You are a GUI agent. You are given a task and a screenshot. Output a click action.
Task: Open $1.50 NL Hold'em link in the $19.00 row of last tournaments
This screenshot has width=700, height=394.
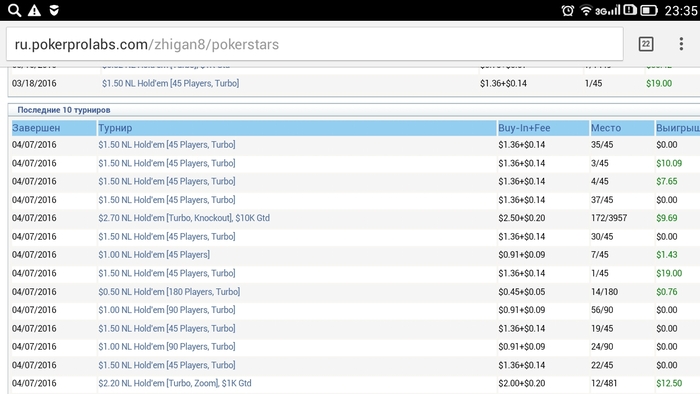click(x=167, y=273)
